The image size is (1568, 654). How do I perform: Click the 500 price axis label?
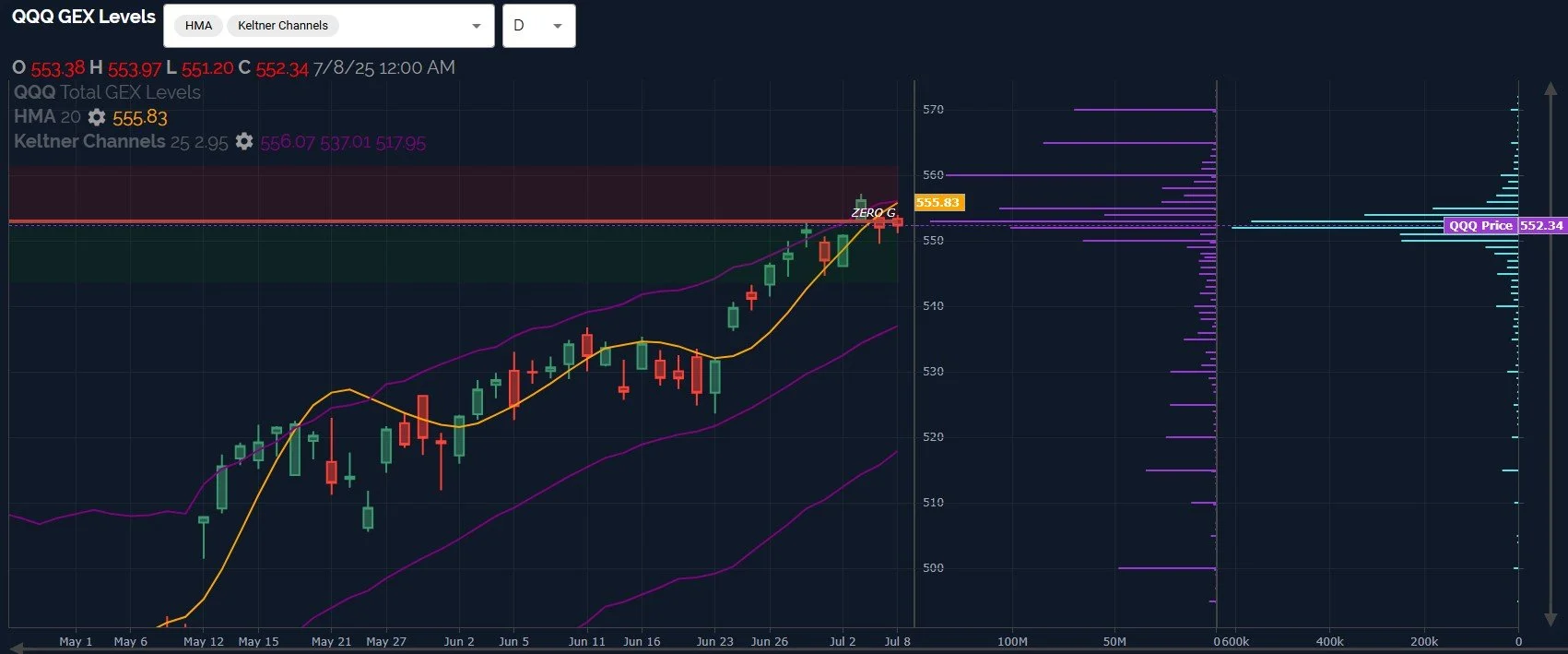coord(933,568)
